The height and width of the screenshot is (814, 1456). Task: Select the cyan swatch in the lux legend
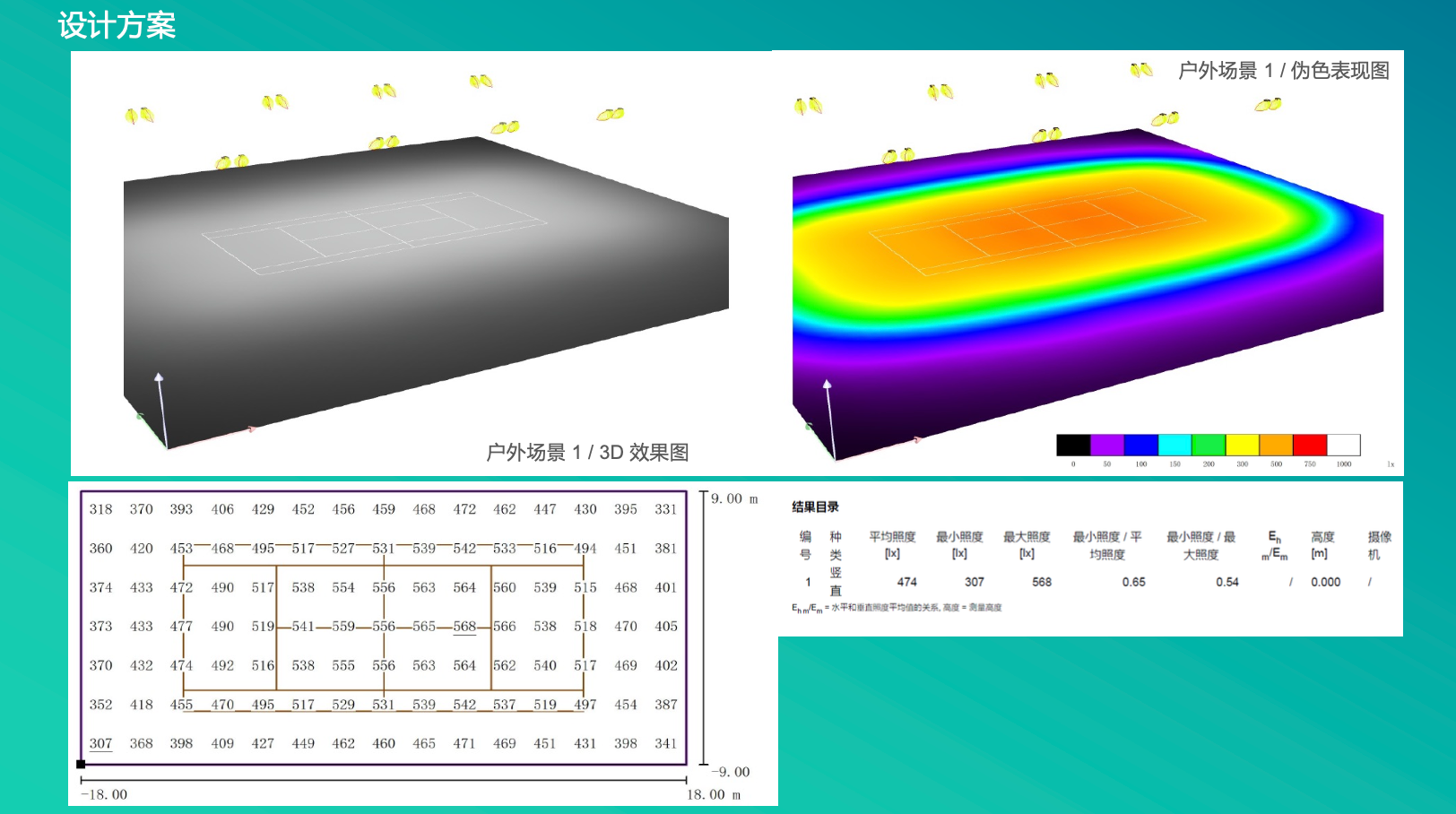point(1174,445)
